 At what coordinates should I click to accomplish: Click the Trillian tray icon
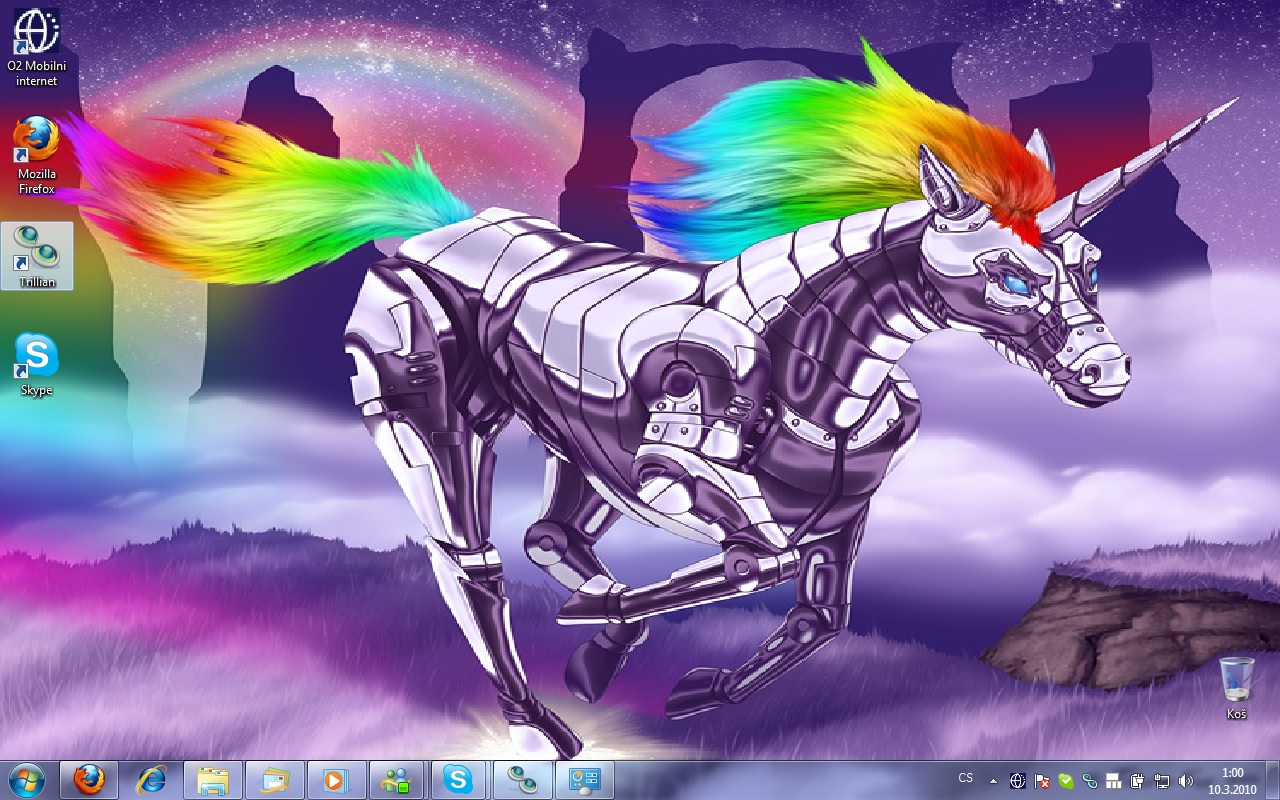pos(1090,781)
